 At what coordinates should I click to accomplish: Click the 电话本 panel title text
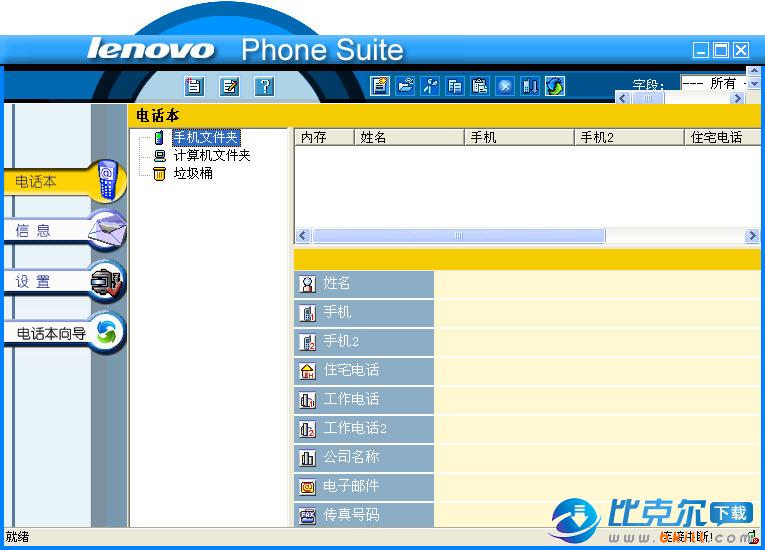pyautogui.click(x=158, y=116)
